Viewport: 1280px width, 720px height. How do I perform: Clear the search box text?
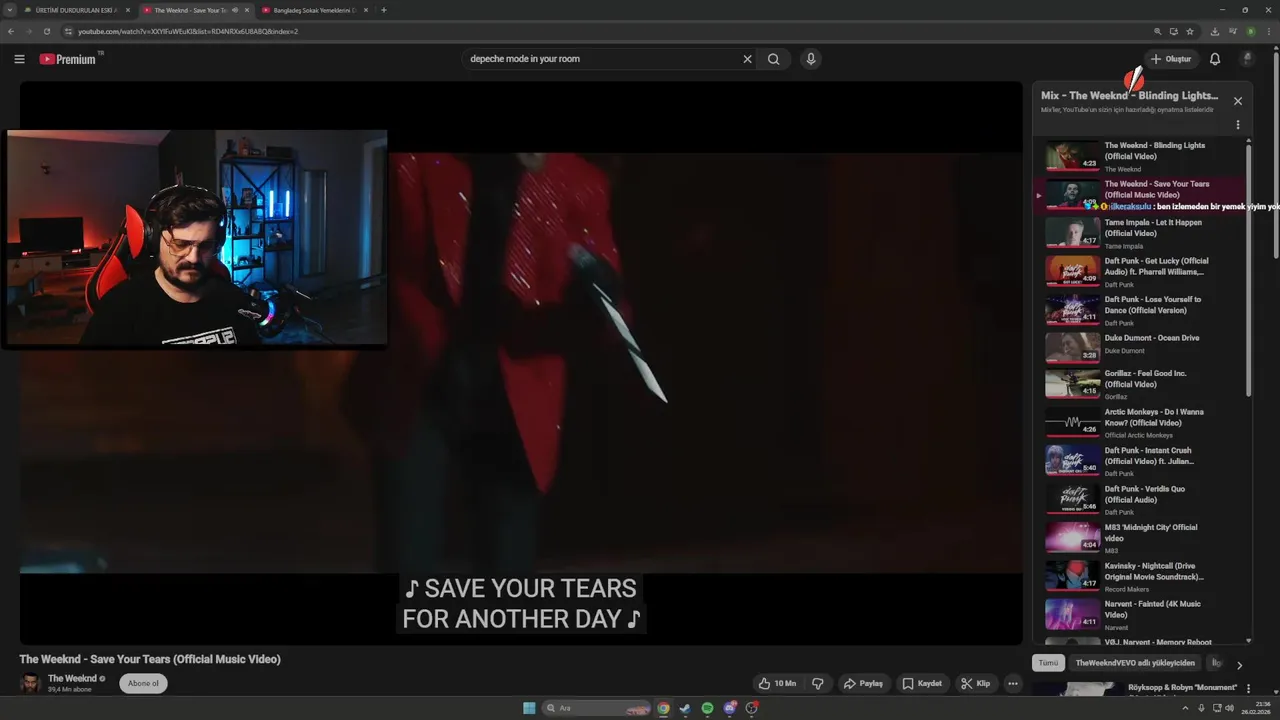click(x=747, y=59)
